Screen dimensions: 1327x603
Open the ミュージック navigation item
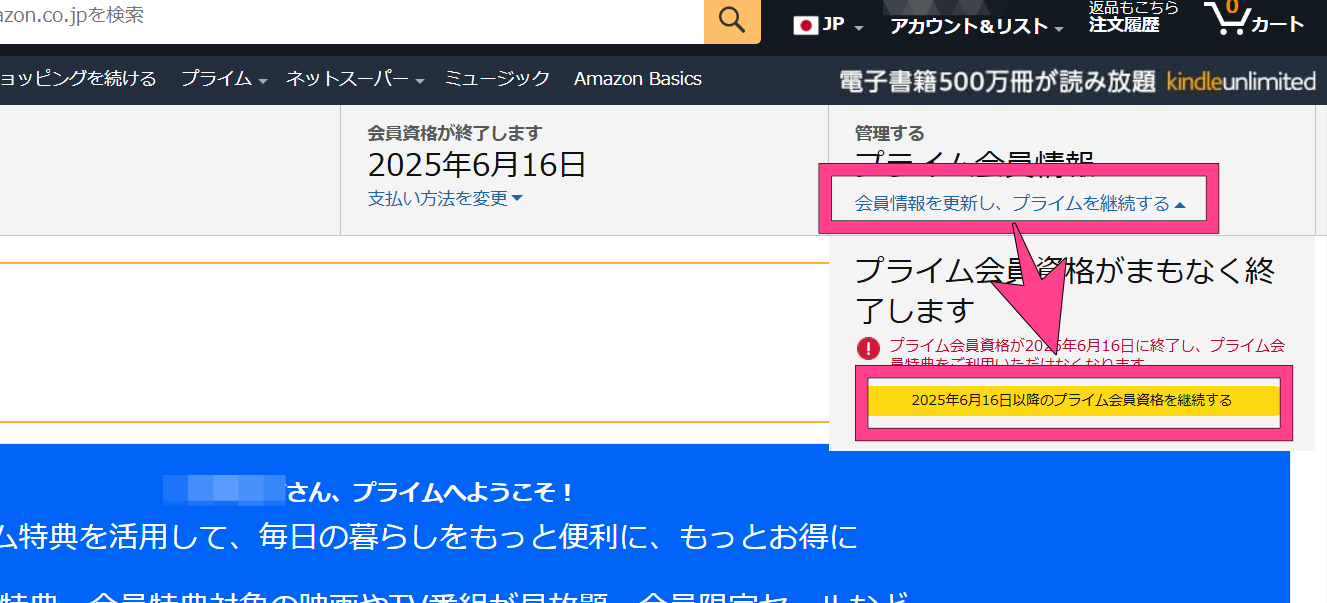(497, 79)
